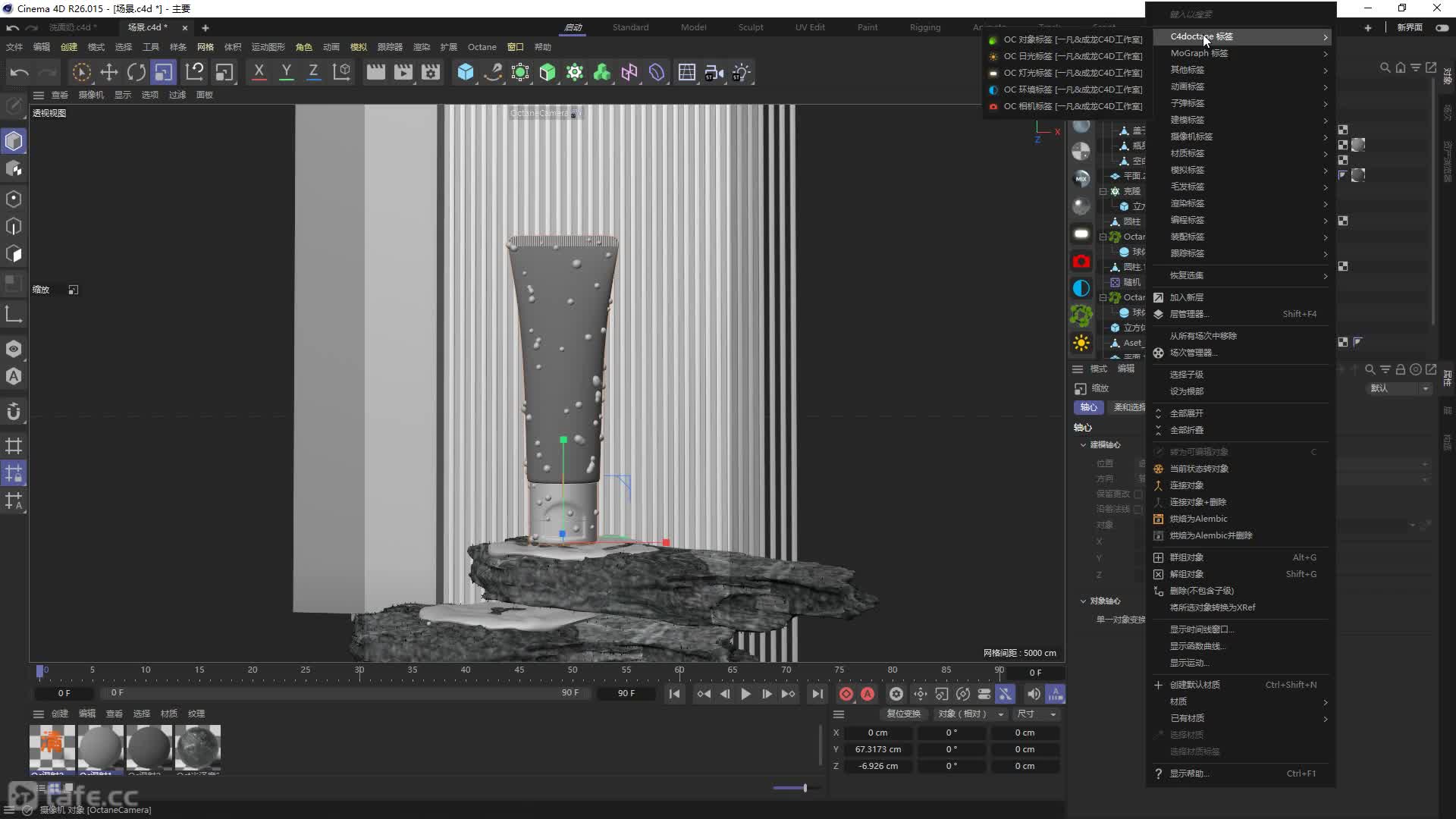Image resolution: width=1456 pixels, height=819 pixels.
Task: Choose 当前状态转对象 menu entry
Action: point(1241,469)
